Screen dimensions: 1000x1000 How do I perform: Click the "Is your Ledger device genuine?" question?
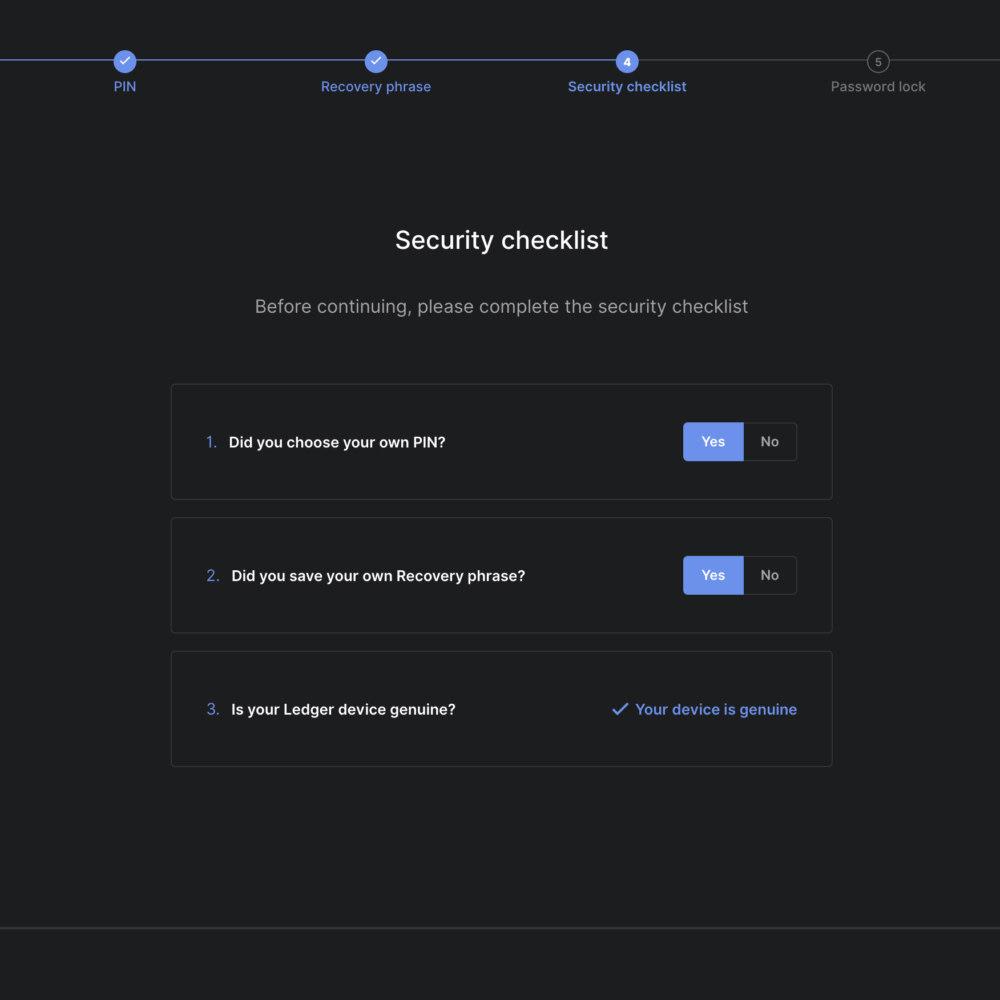click(343, 709)
